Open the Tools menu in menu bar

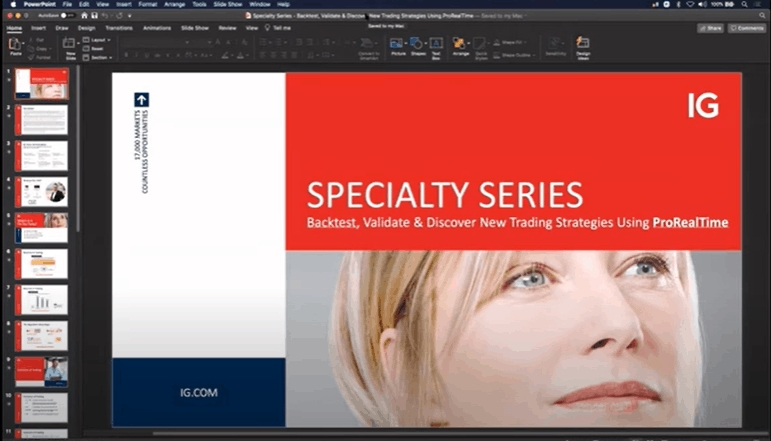pos(199,4)
